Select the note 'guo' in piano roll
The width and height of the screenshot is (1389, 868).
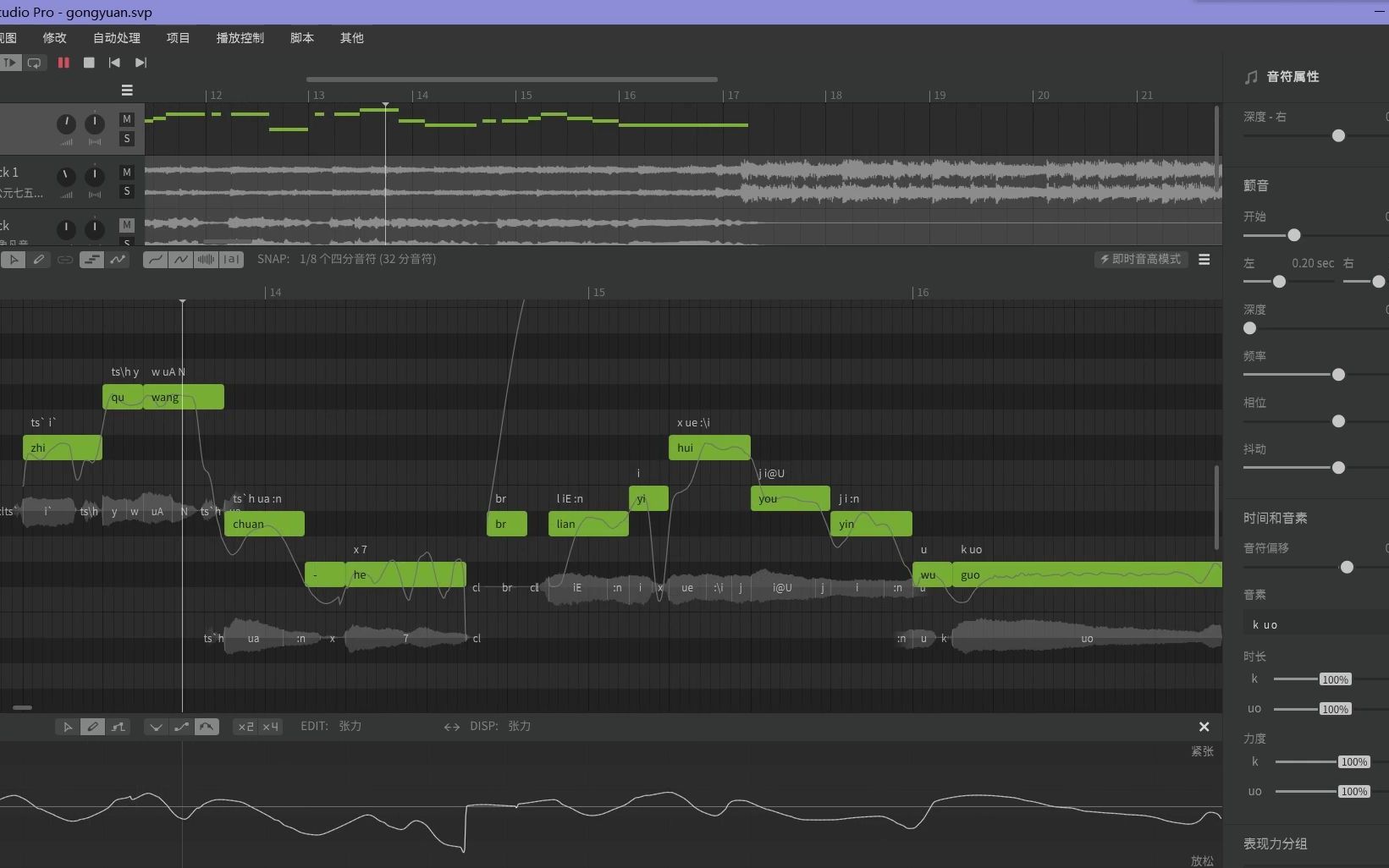1087,574
